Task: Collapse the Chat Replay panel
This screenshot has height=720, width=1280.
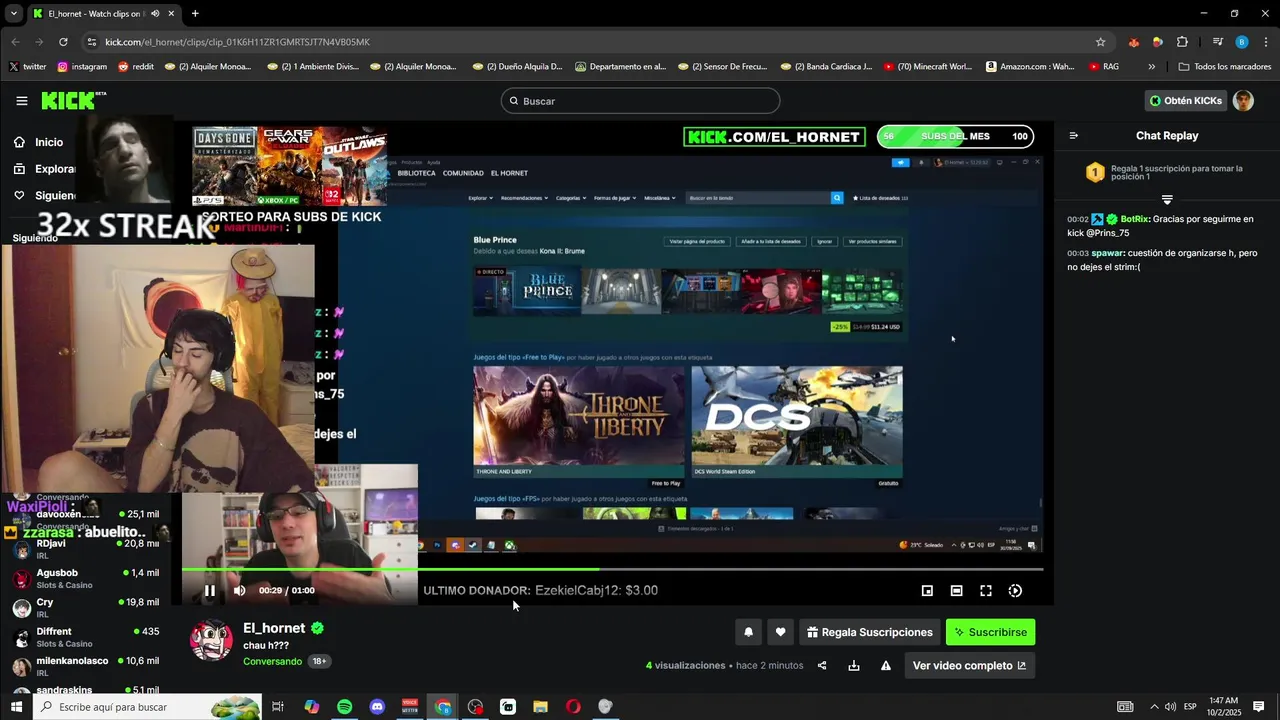Action: tap(1074, 136)
